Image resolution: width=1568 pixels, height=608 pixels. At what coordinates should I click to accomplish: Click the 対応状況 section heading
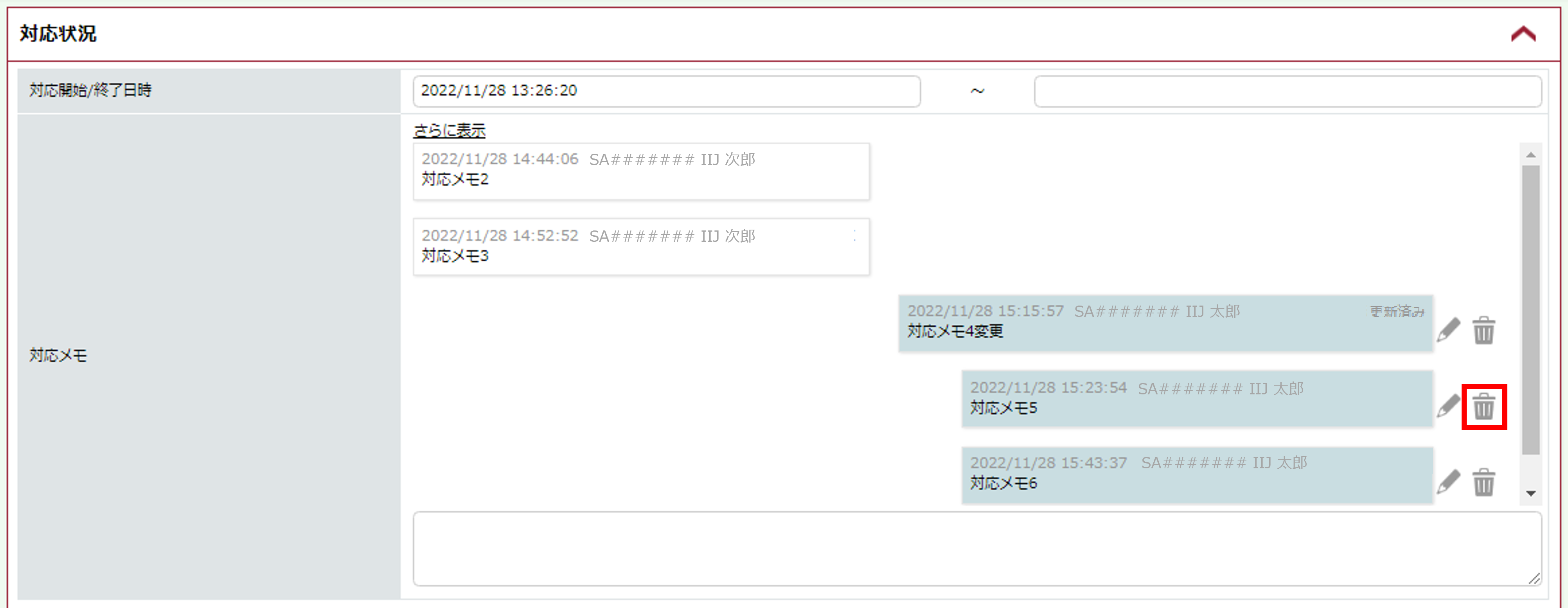(x=58, y=34)
